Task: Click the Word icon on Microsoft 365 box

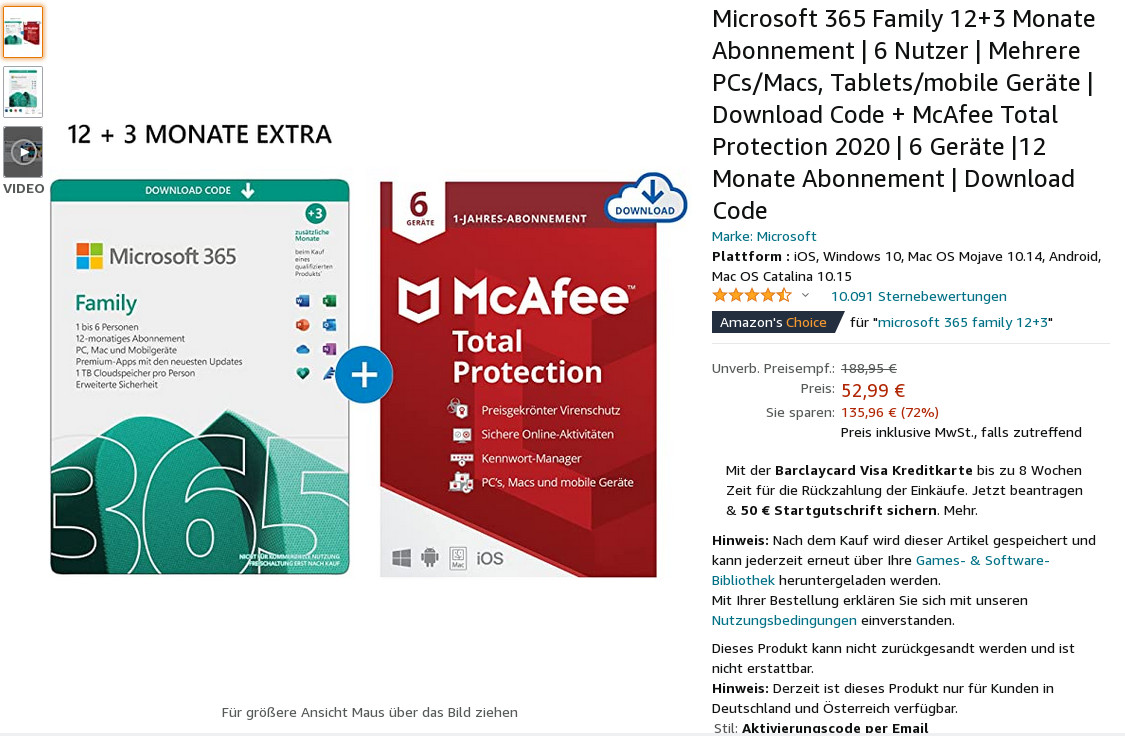Action: 303,301
